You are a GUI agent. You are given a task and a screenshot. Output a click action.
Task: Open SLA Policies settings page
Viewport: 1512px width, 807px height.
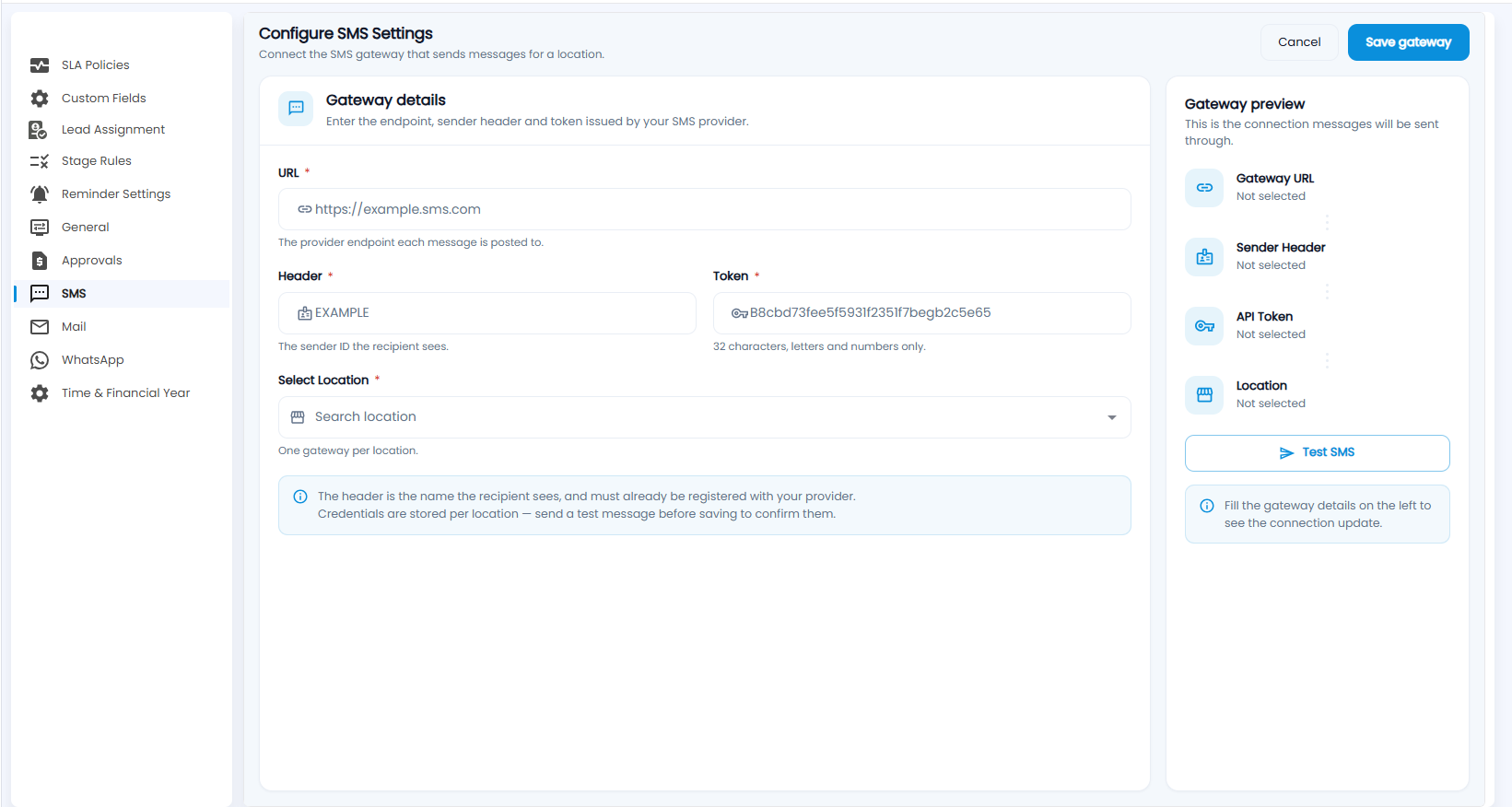96,65
